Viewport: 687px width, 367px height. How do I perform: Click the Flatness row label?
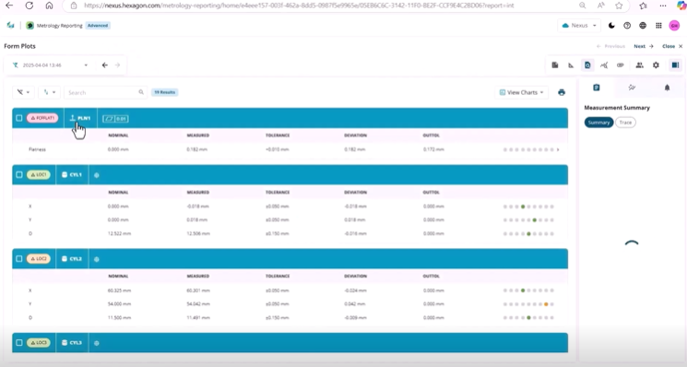click(37, 150)
